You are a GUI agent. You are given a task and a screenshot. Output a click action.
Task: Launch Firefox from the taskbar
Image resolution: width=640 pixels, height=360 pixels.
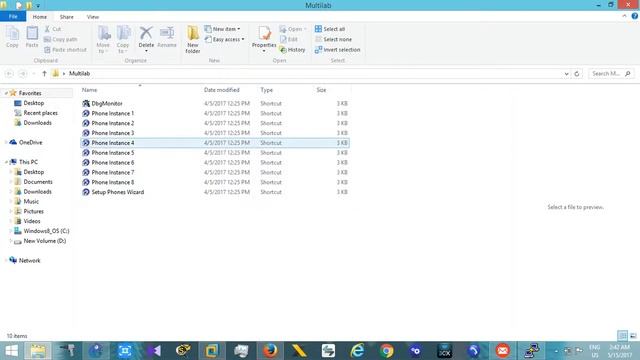coord(270,351)
